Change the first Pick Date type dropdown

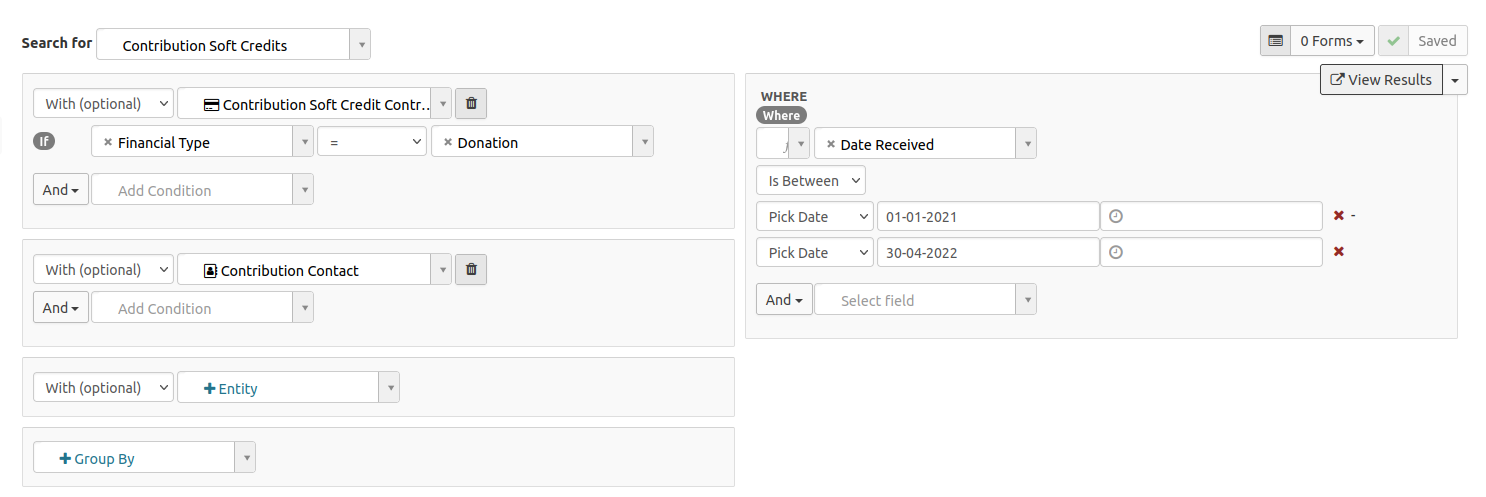(814, 216)
